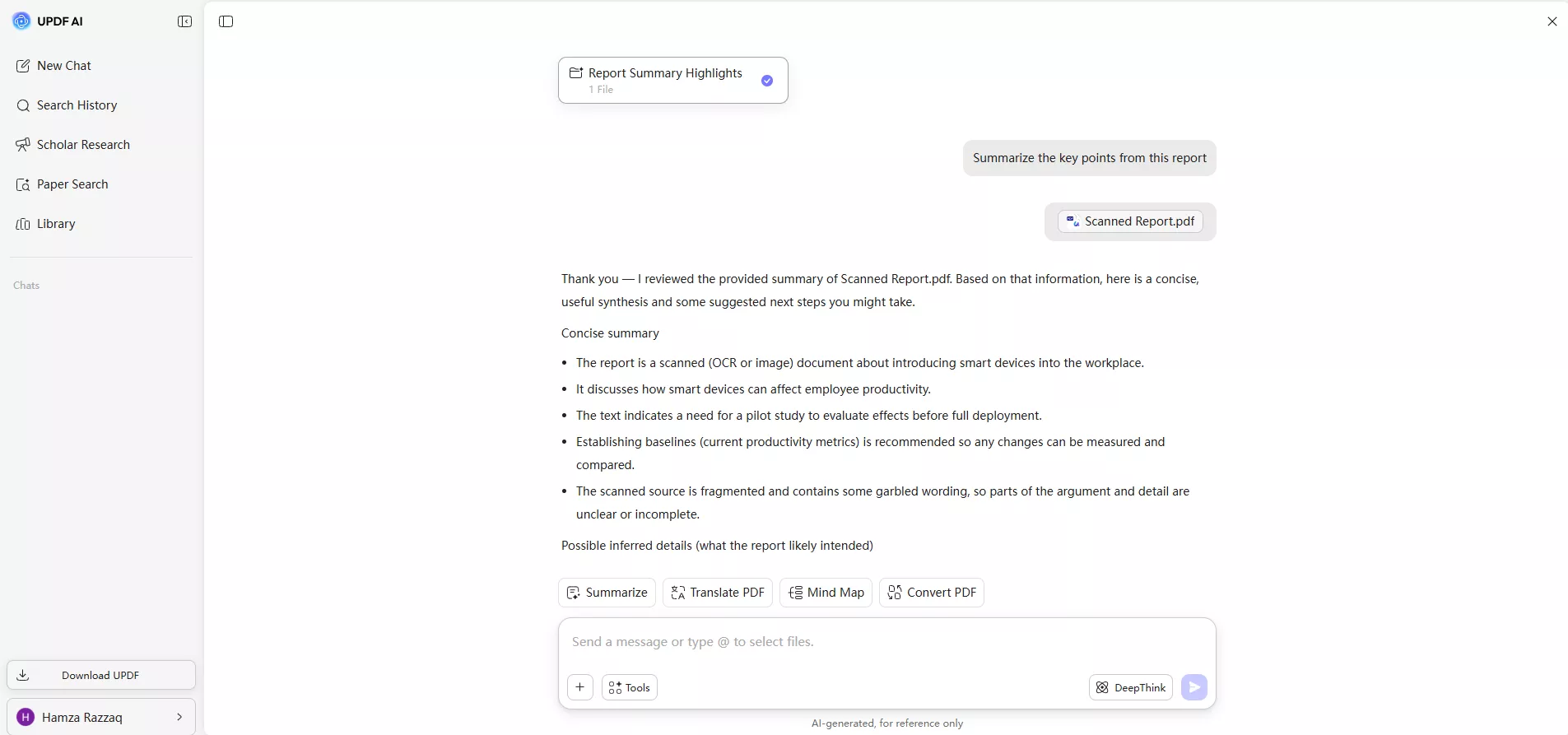
Task: Click the Summarize quick action
Action: tap(607, 593)
